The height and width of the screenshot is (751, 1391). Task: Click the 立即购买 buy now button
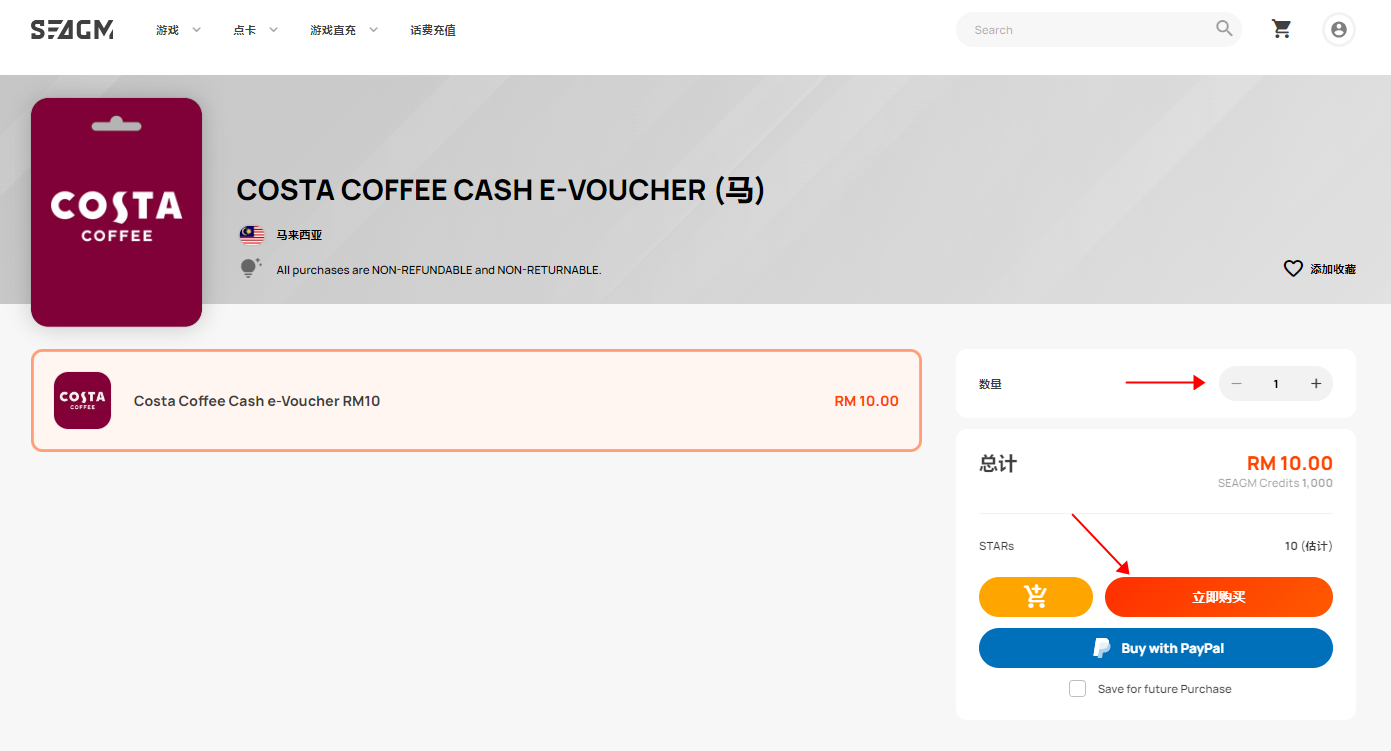pos(1219,597)
